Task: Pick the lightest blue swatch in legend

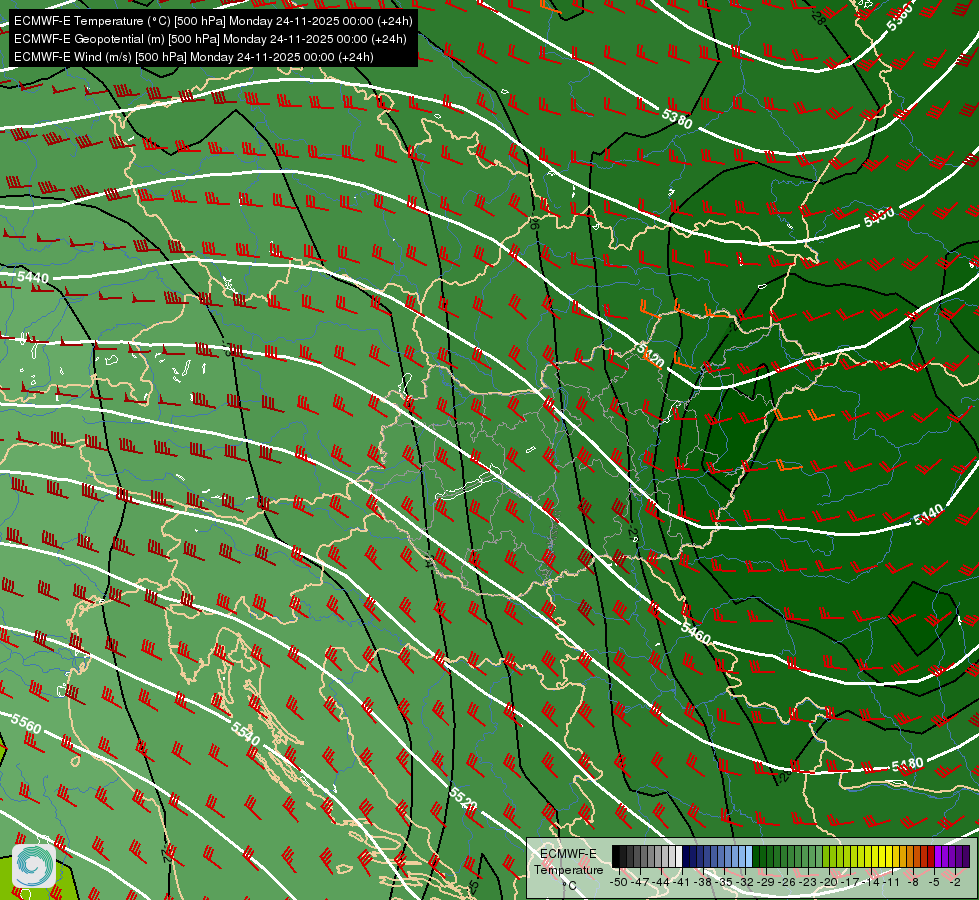Action: click(749, 856)
